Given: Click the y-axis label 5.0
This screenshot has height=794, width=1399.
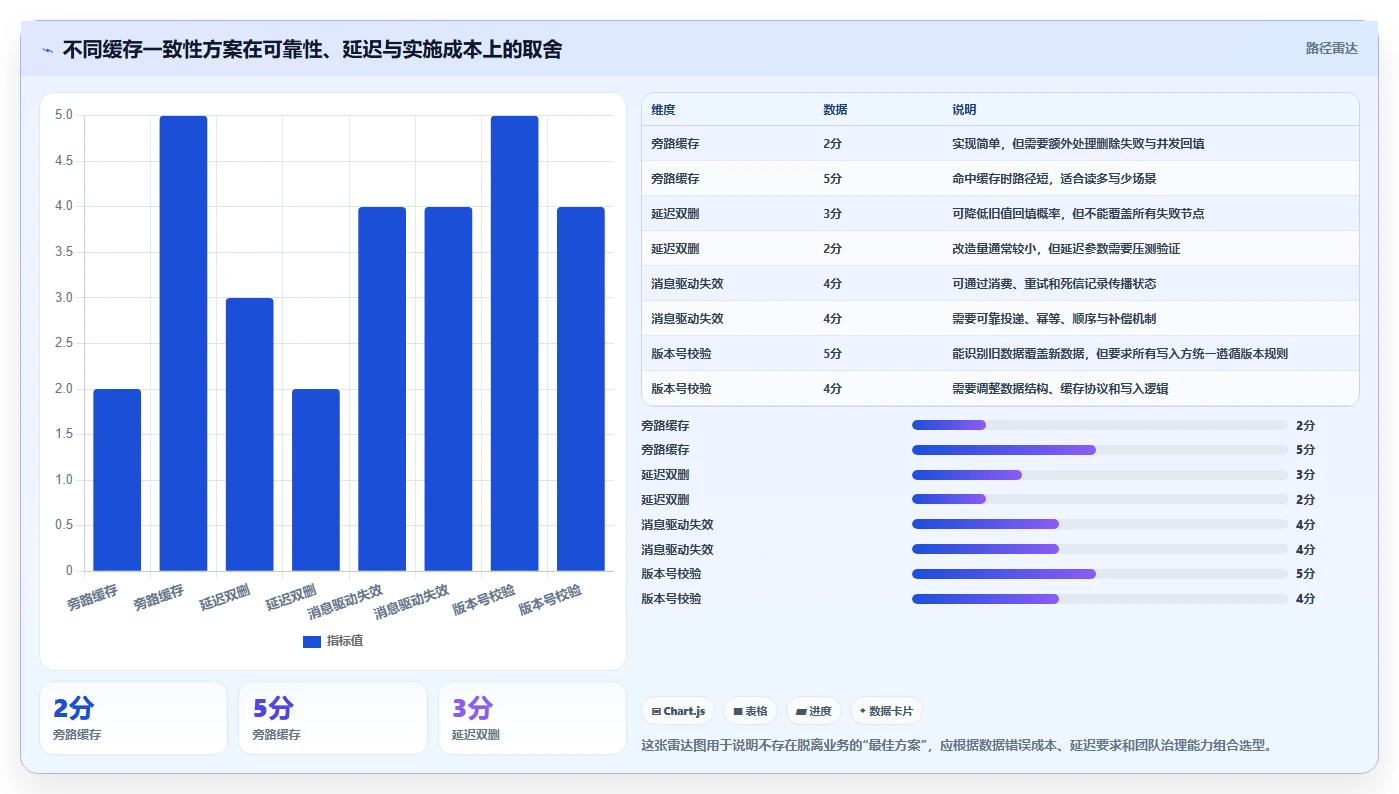Looking at the screenshot, I should [64, 115].
